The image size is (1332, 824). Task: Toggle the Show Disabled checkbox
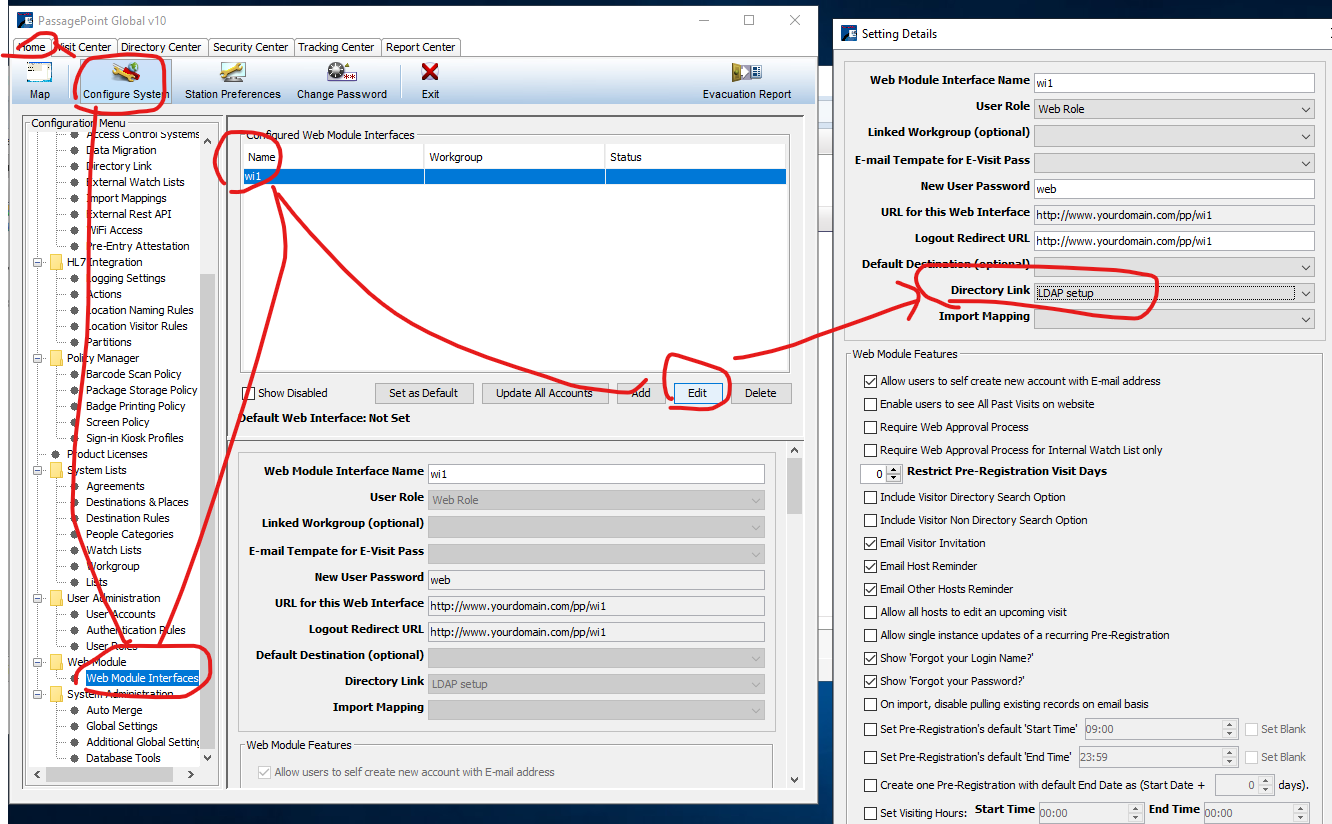click(250, 393)
